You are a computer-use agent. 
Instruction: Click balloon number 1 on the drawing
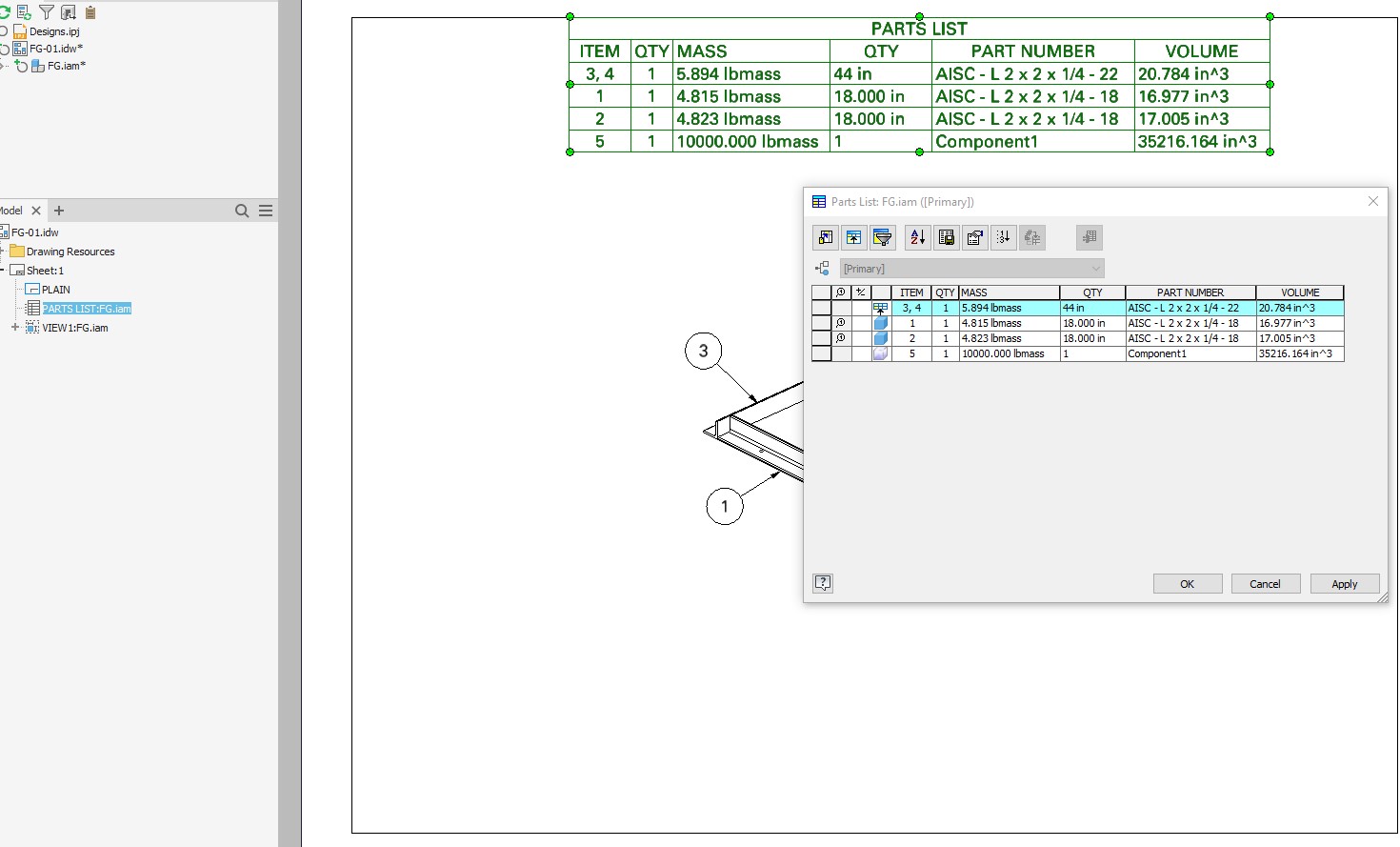coord(725,506)
